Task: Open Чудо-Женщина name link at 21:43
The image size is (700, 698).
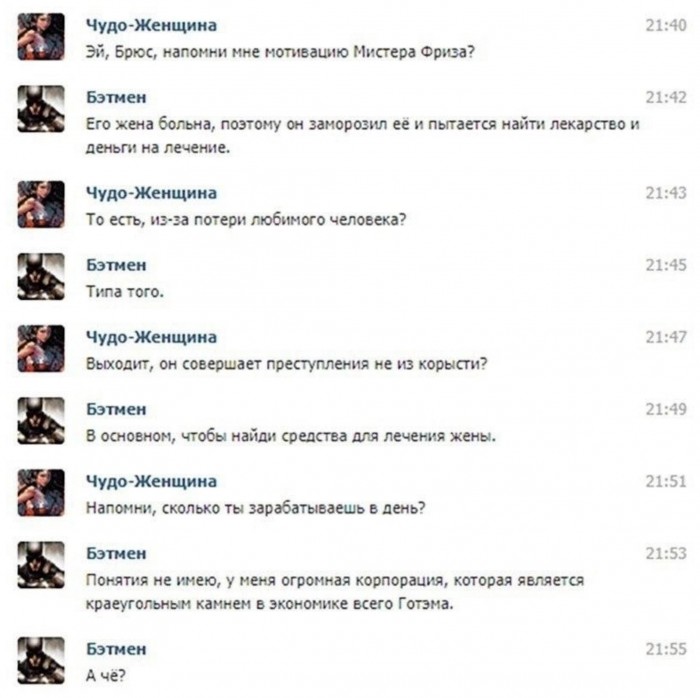Action: (151, 193)
